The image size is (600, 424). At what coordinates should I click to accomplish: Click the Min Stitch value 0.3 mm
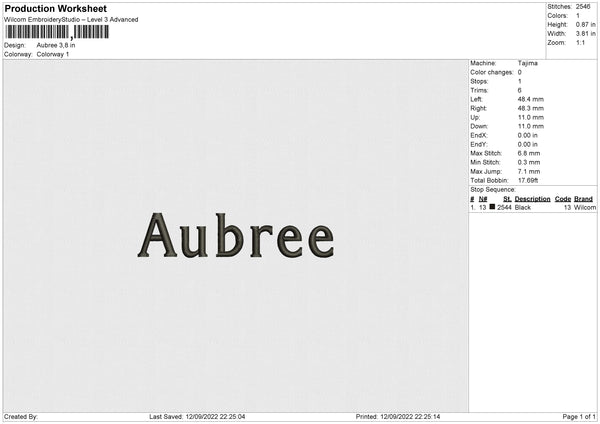[x=529, y=162]
